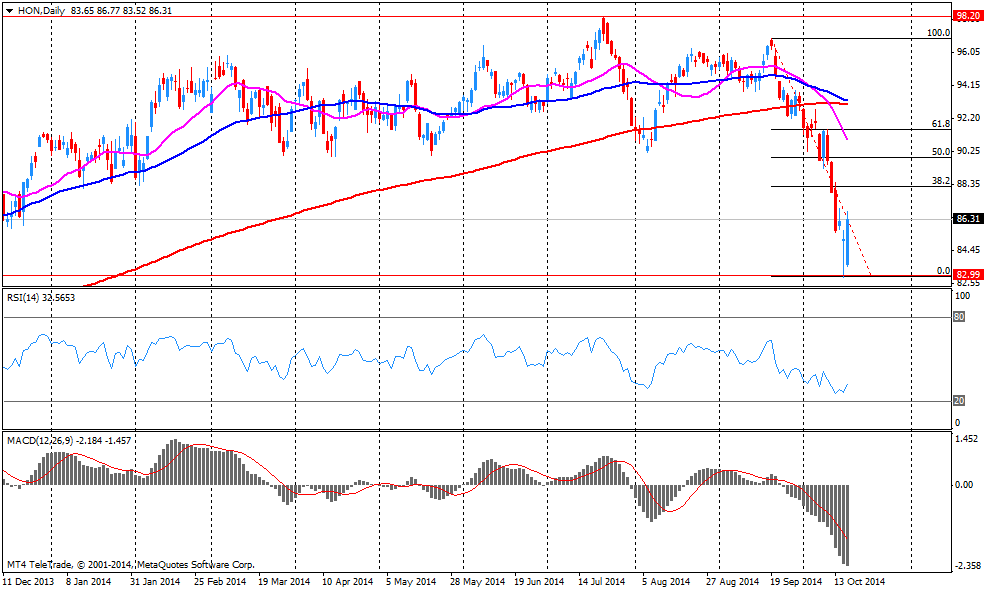Click the RSI 80 level marker

959,317
